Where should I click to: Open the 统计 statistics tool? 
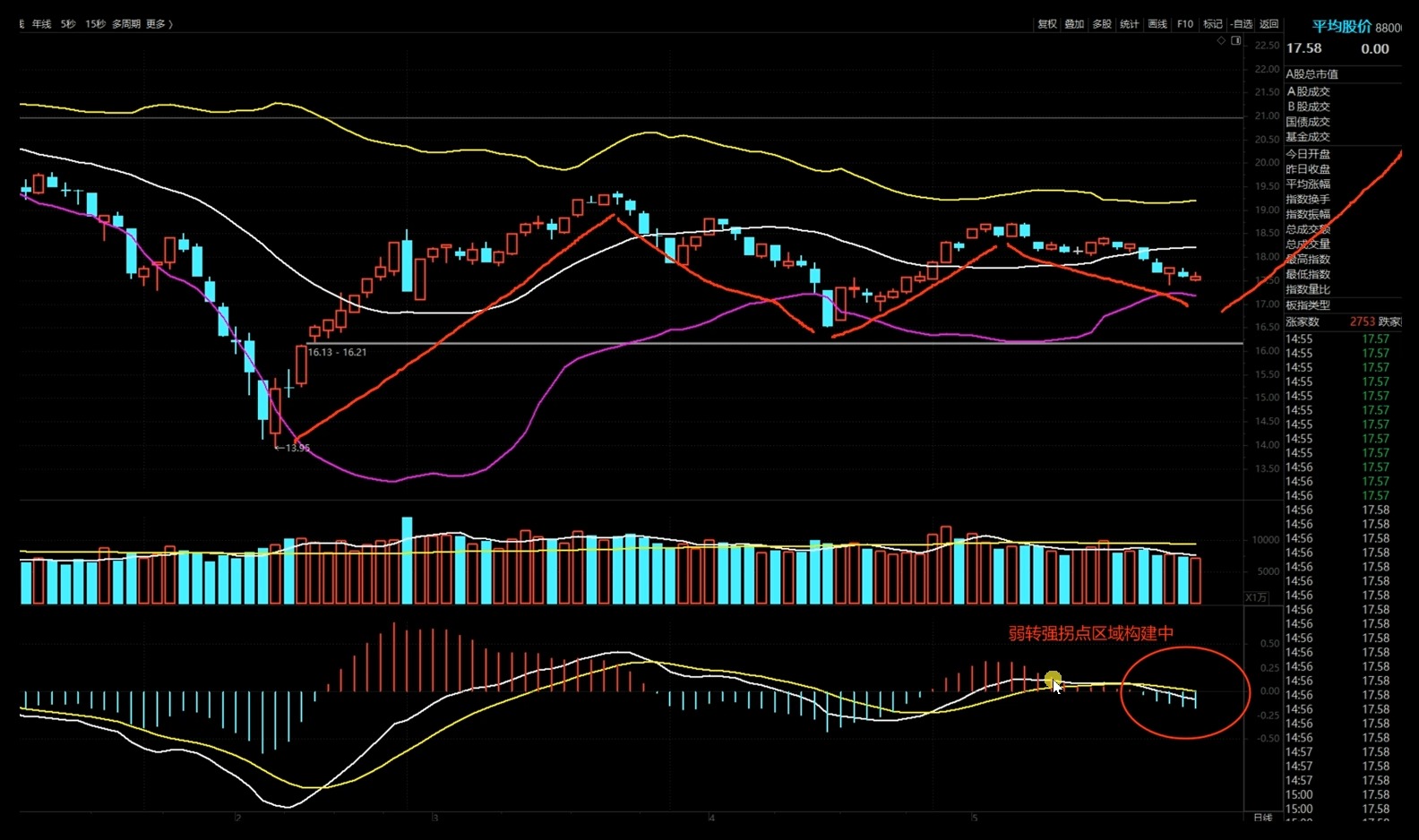coord(1130,24)
